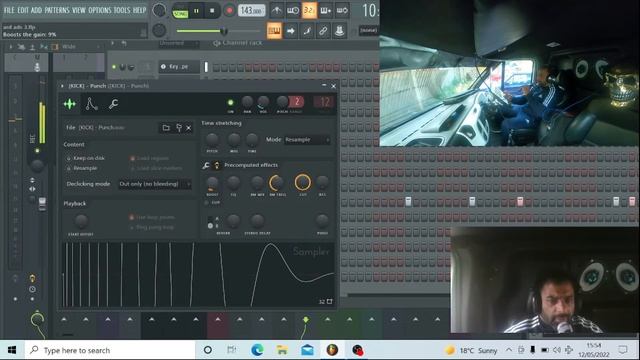Viewport: 640px width, 360px height.
Task: Stop playback in transport bar
Action: pyautogui.click(x=212, y=11)
